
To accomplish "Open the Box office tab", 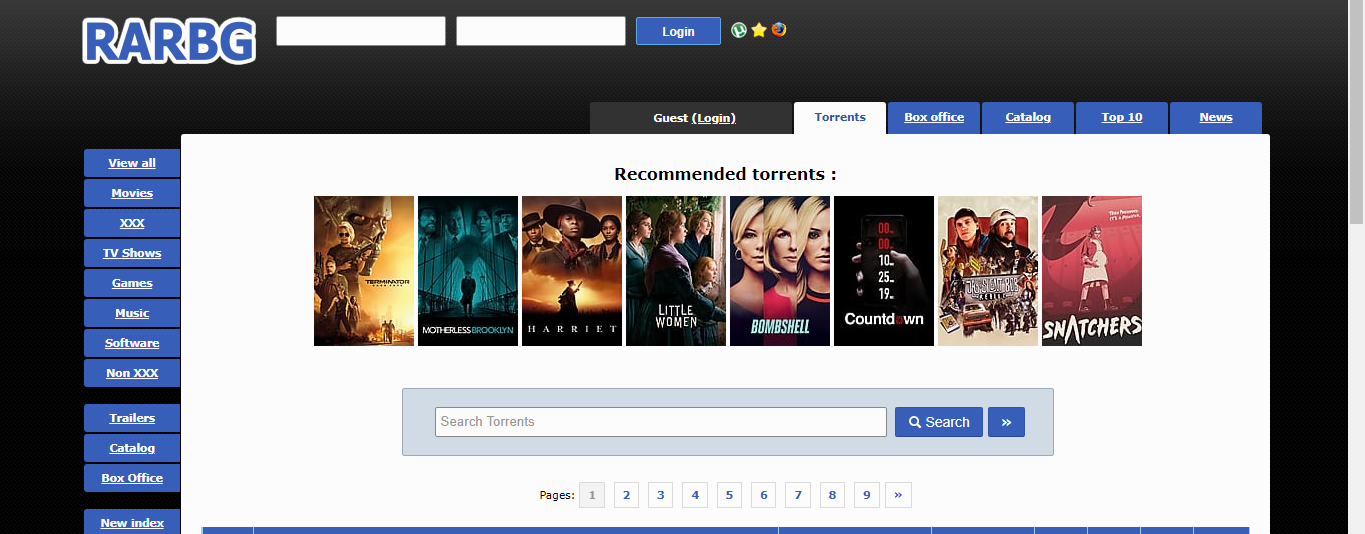I will (x=934, y=117).
